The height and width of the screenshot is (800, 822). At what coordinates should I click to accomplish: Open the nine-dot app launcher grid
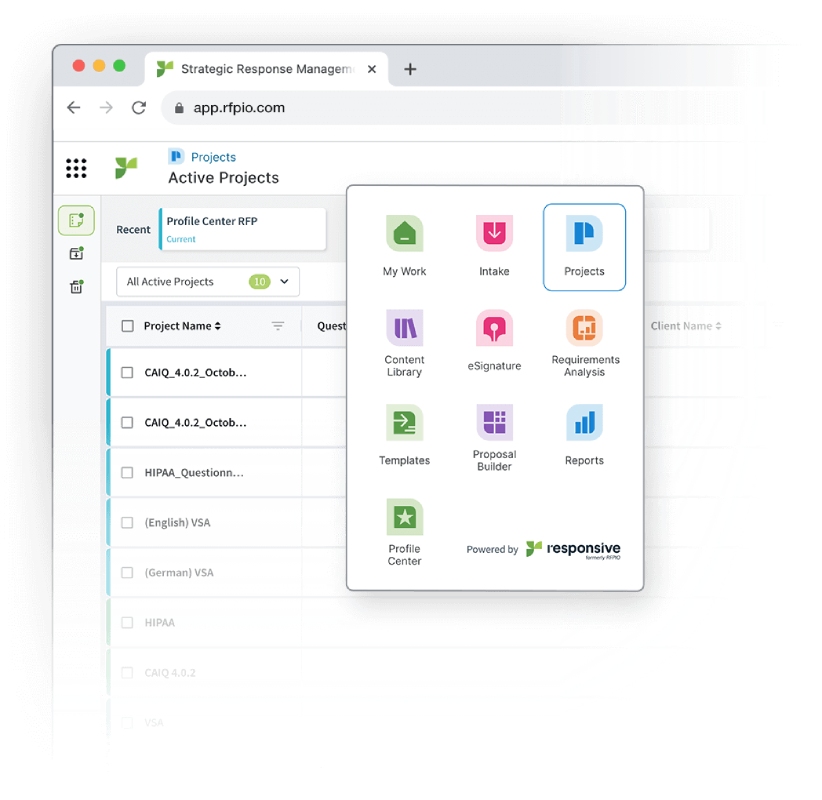pos(76,168)
